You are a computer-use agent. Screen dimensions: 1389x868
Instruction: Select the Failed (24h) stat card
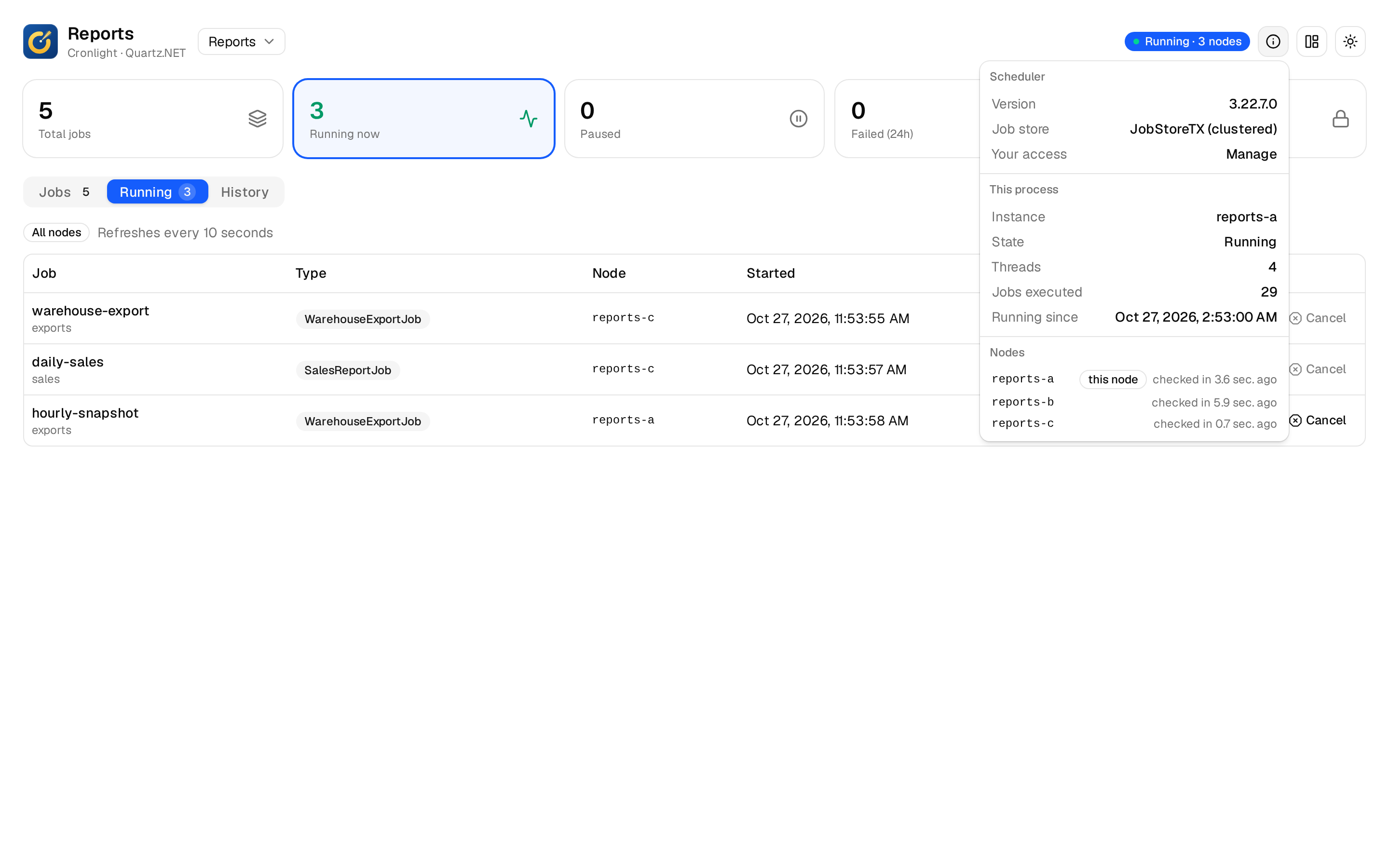point(907,119)
